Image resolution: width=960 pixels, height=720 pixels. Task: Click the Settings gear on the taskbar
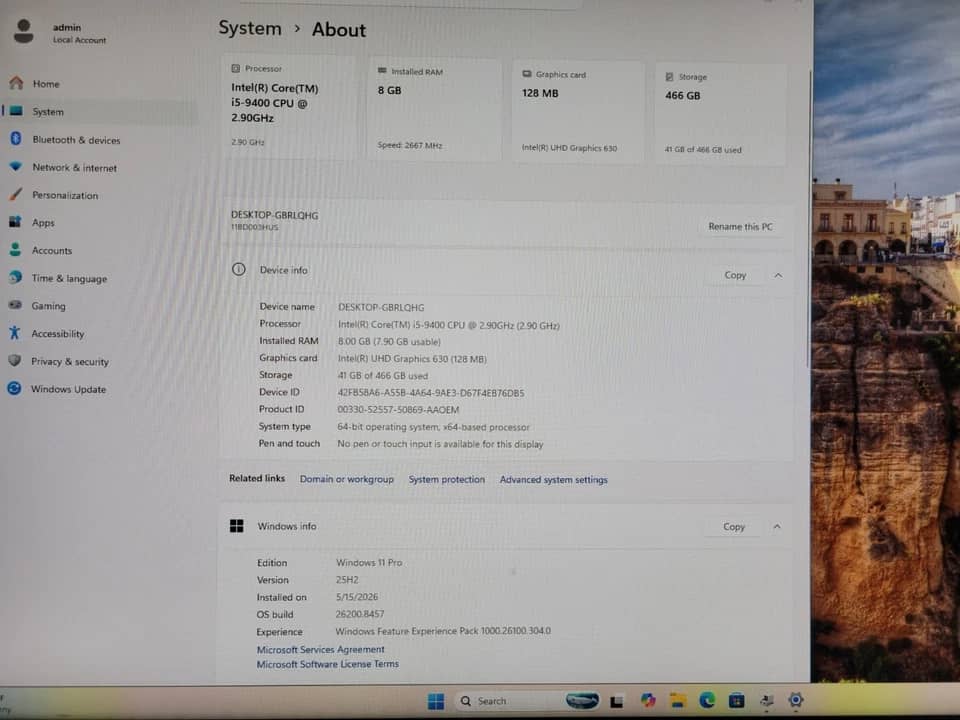pos(795,700)
